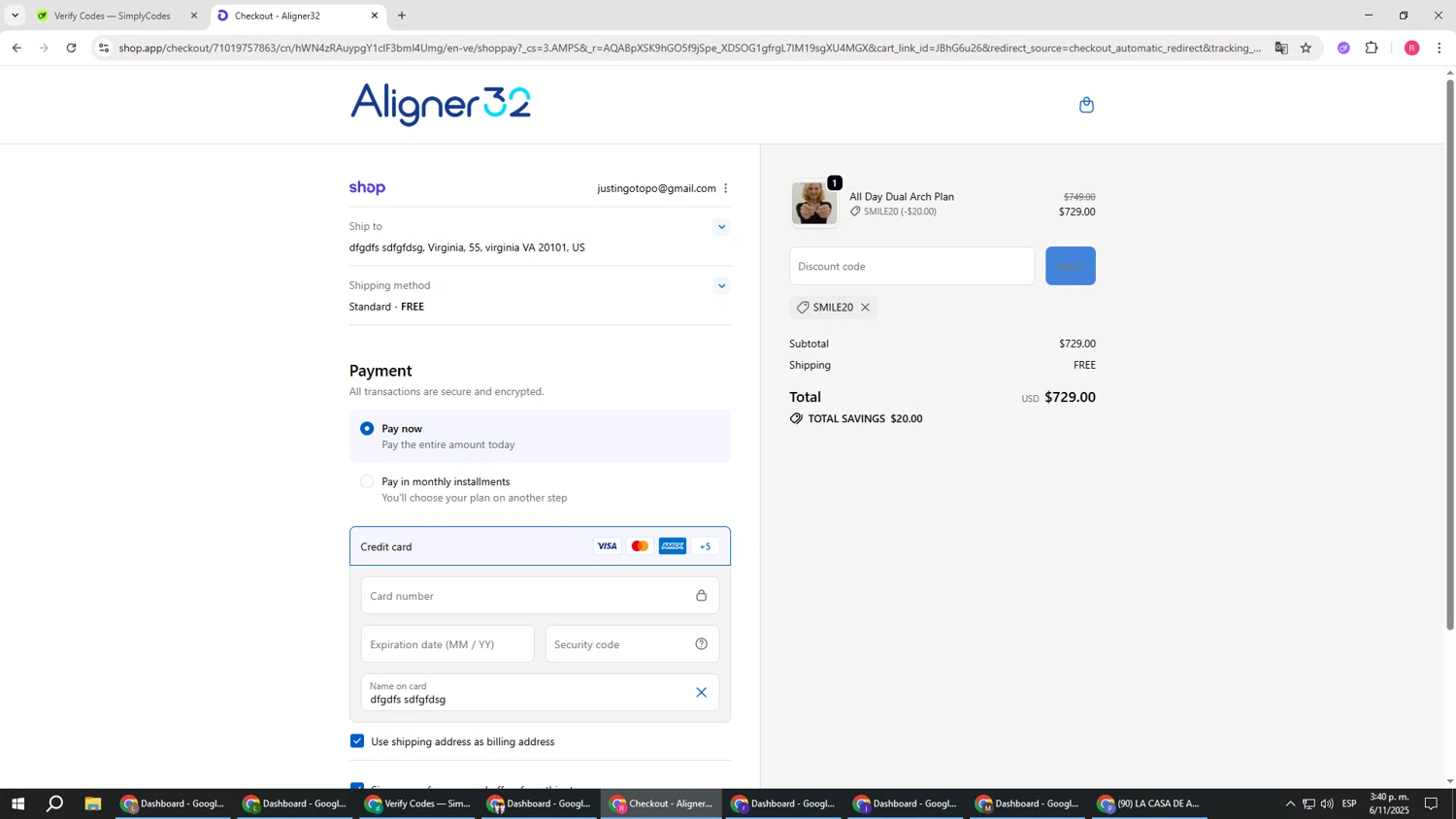Select Pay in monthly installments
Image resolution: width=1456 pixels, height=819 pixels.
(367, 482)
